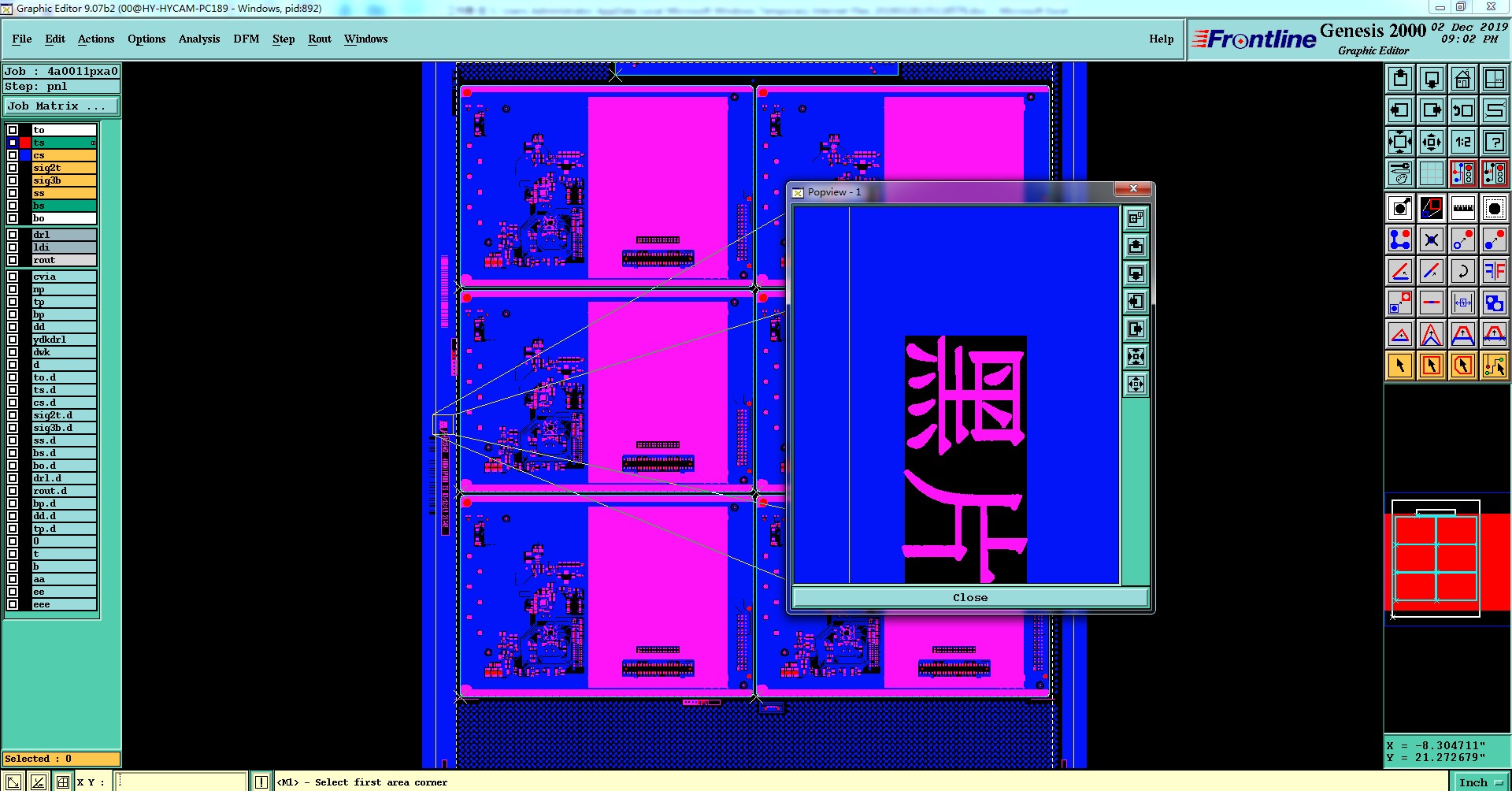Tick the checkbox for layer rout
The height and width of the screenshot is (791, 1512).
pyautogui.click(x=13, y=260)
